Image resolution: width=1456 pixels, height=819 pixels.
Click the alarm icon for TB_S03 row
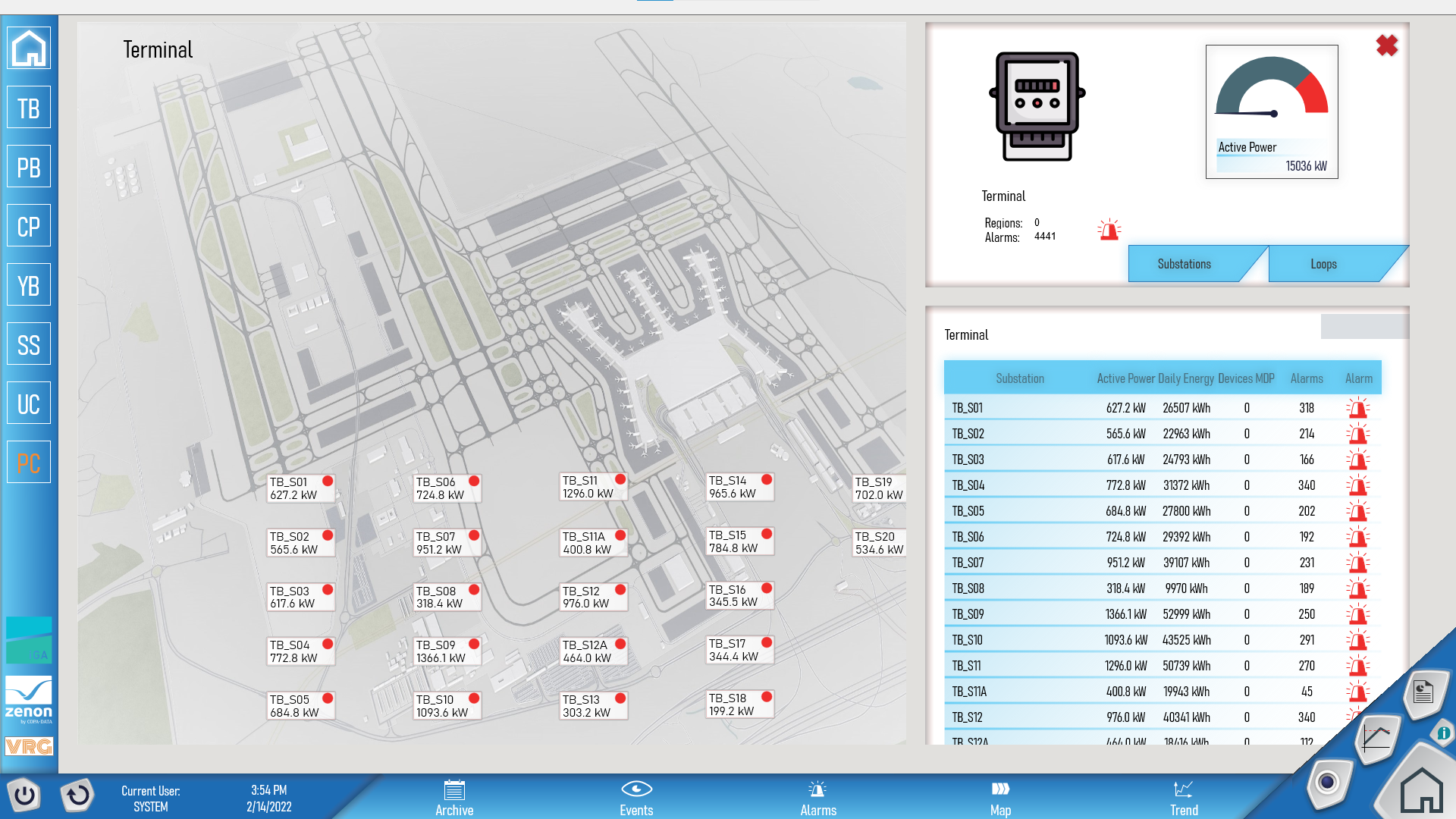click(x=1357, y=460)
